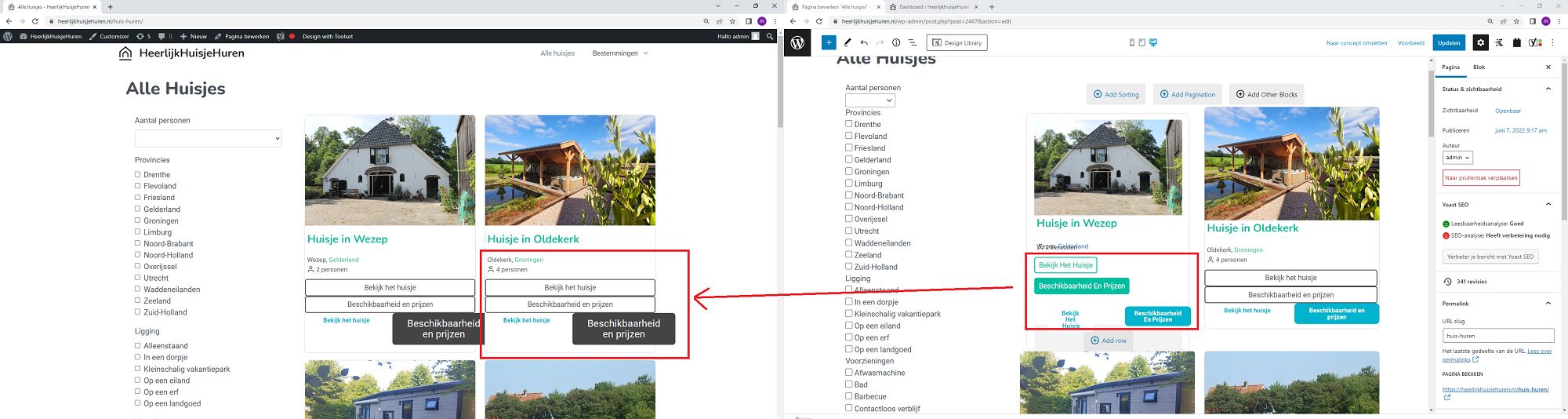Image resolution: width=1568 pixels, height=419 pixels.
Task: Click the URL slug input field
Action: point(1498,336)
